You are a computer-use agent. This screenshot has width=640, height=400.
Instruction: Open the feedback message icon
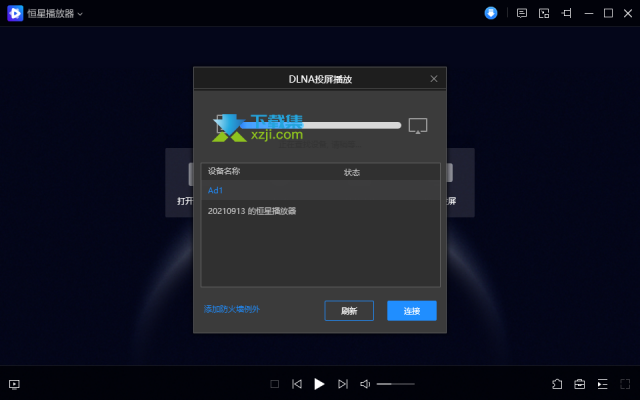point(522,13)
